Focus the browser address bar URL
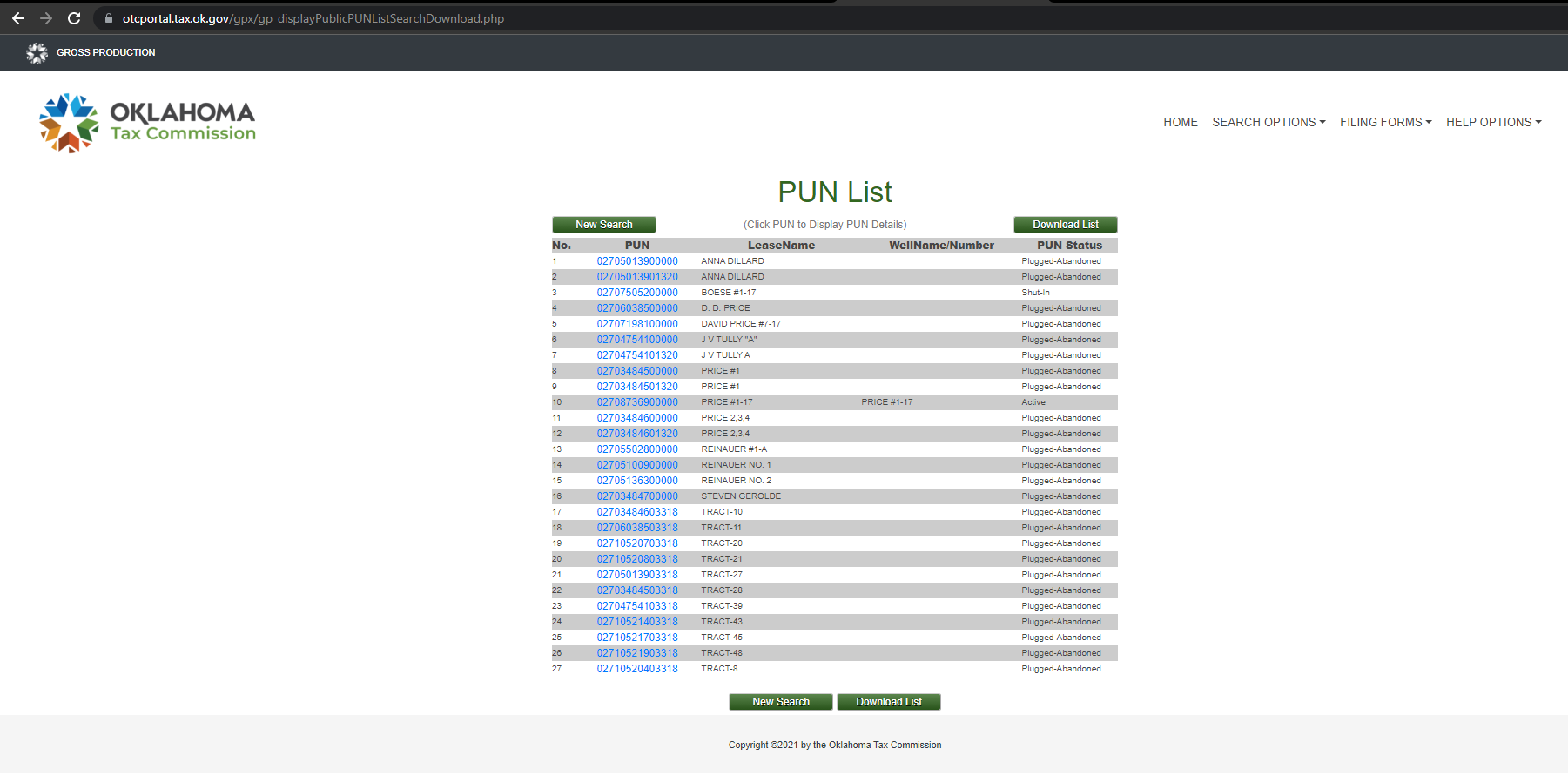 tap(313, 18)
